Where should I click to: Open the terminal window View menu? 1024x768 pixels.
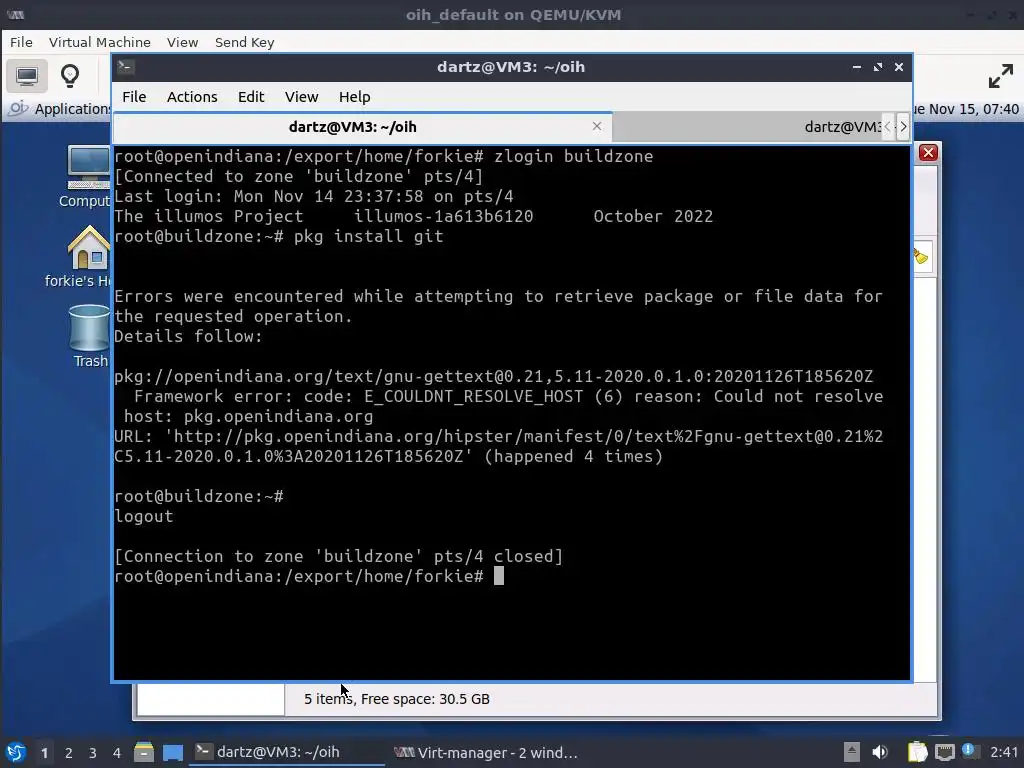[x=301, y=97]
